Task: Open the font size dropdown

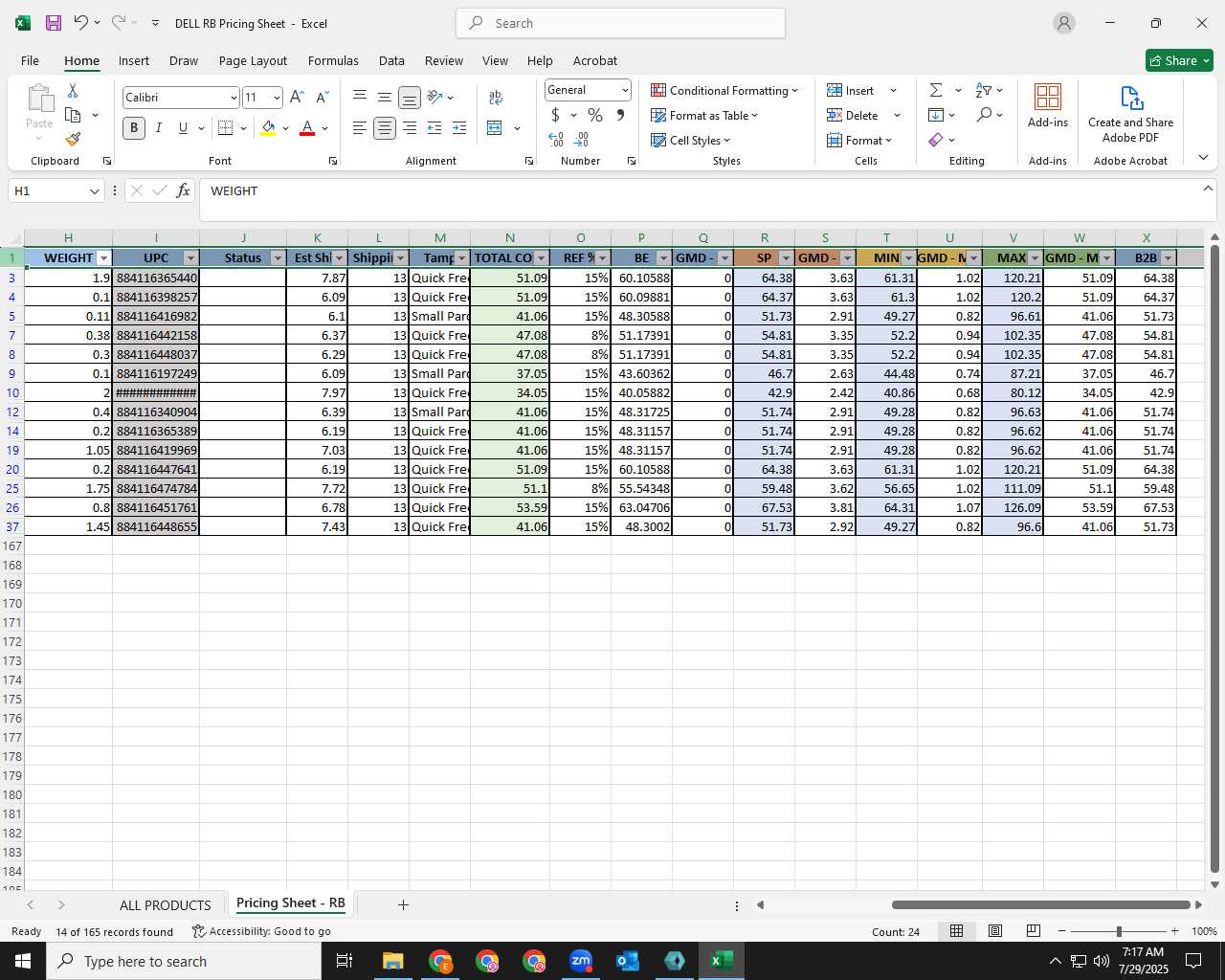Action: [x=277, y=98]
